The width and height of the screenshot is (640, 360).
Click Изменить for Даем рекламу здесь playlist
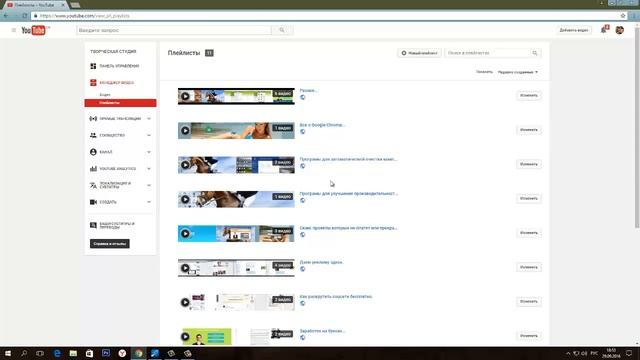pyautogui.click(x=529, y=267)
